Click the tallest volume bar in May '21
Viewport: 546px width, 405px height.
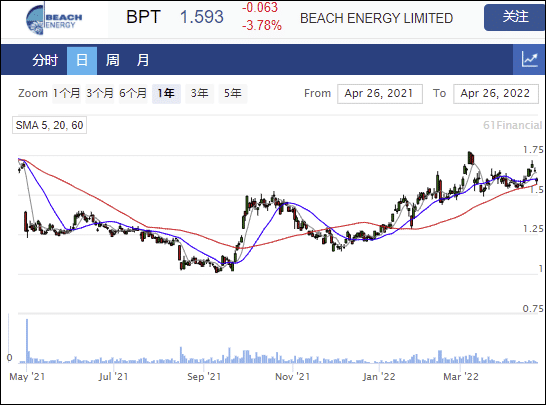click(x=27, y=341)
